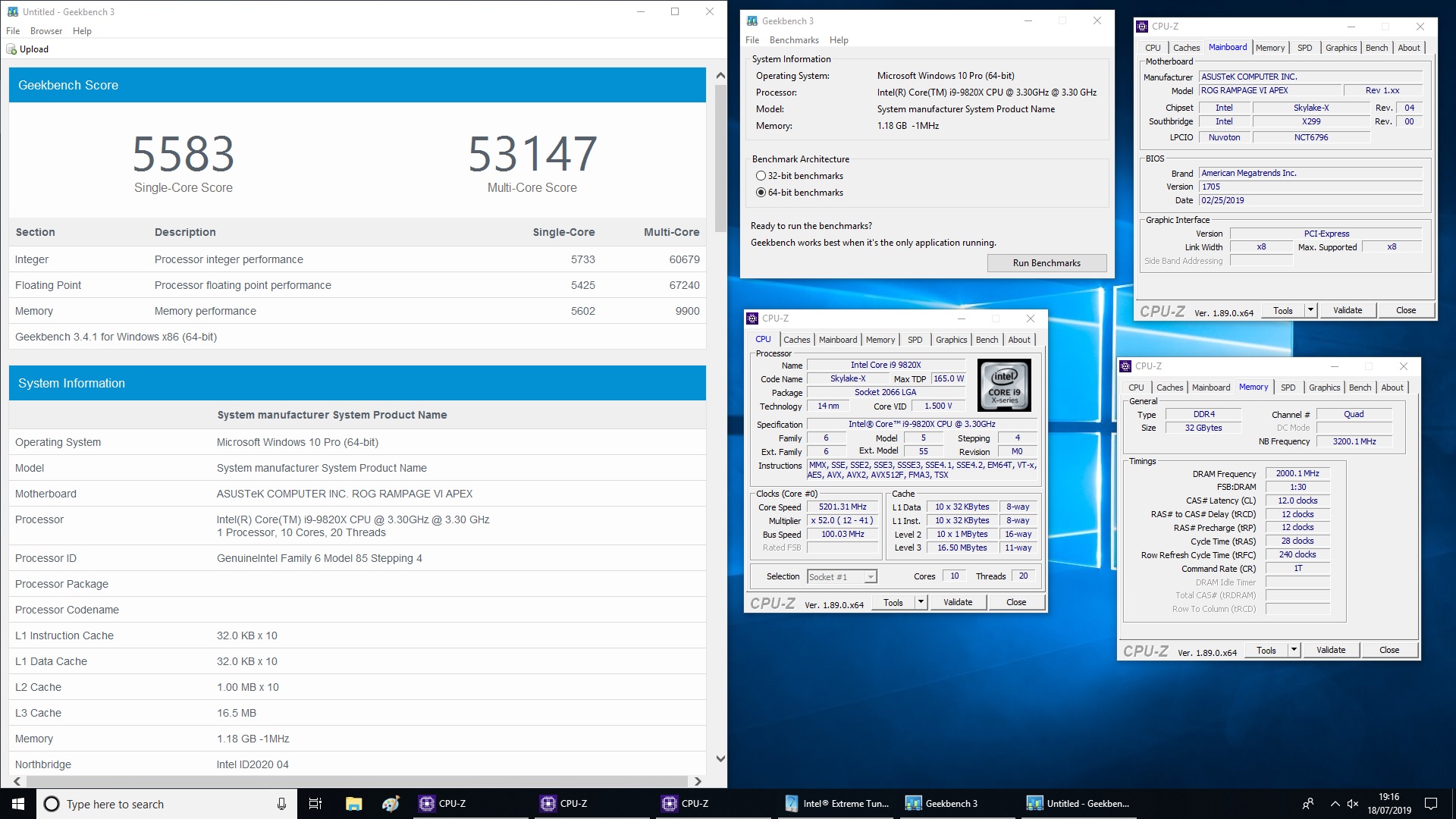Open taskbar clock showing 19:16
The width and height of the screenshot is (1456, 819).
pos(1389,804)
